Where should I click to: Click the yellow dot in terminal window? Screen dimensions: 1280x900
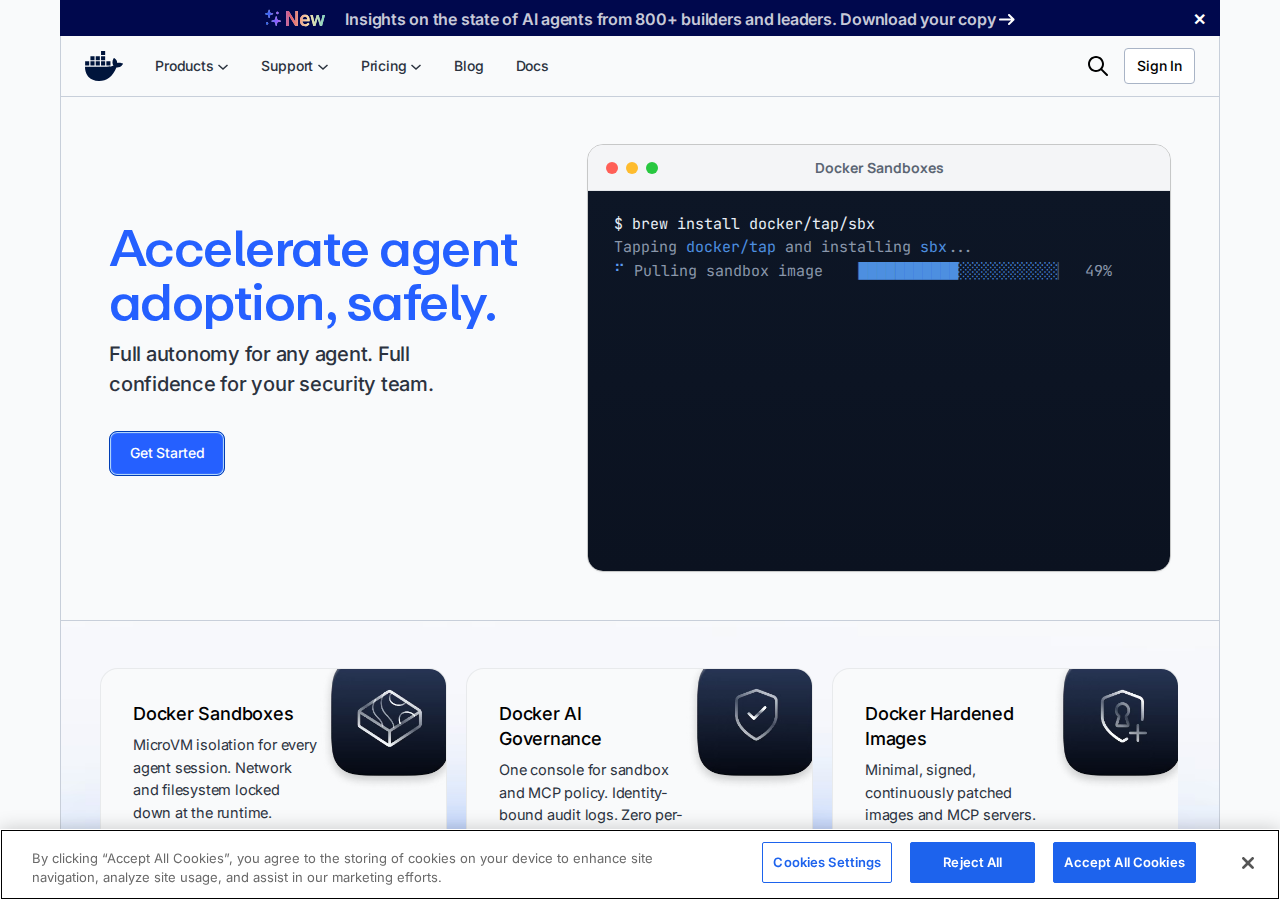click(632, 168)
